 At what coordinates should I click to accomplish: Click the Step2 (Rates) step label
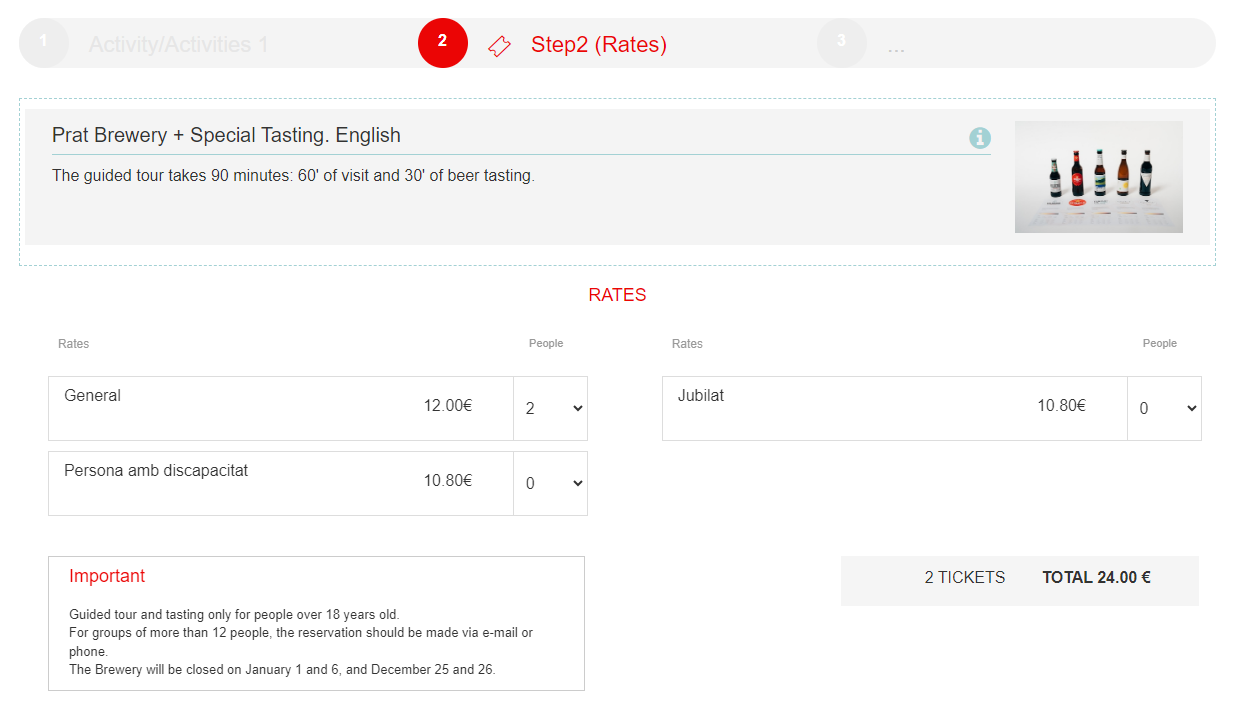click(x=599, y=45)
